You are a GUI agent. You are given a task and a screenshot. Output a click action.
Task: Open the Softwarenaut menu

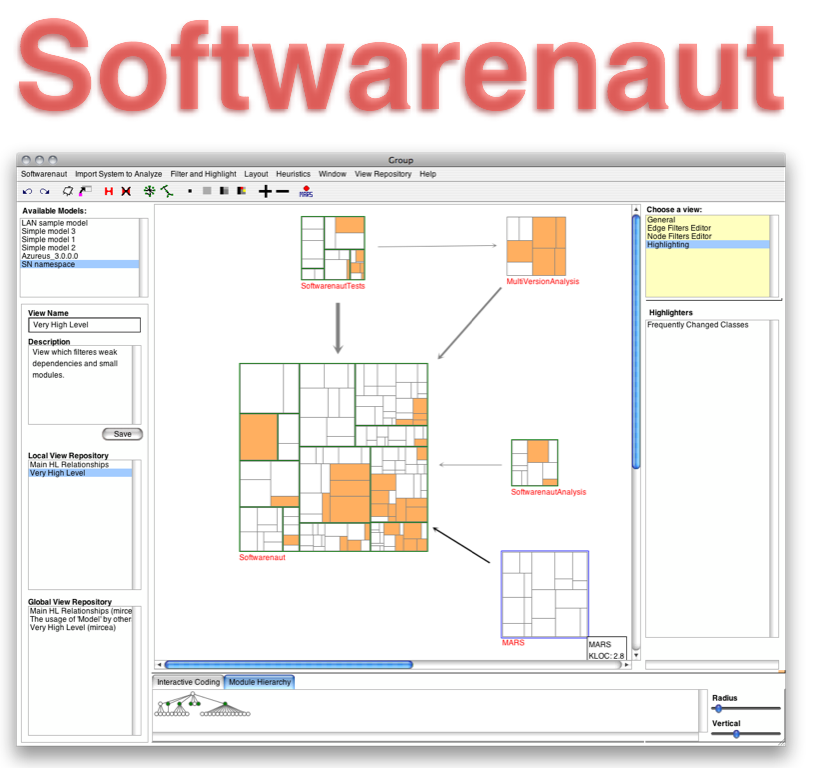point(44,174)
